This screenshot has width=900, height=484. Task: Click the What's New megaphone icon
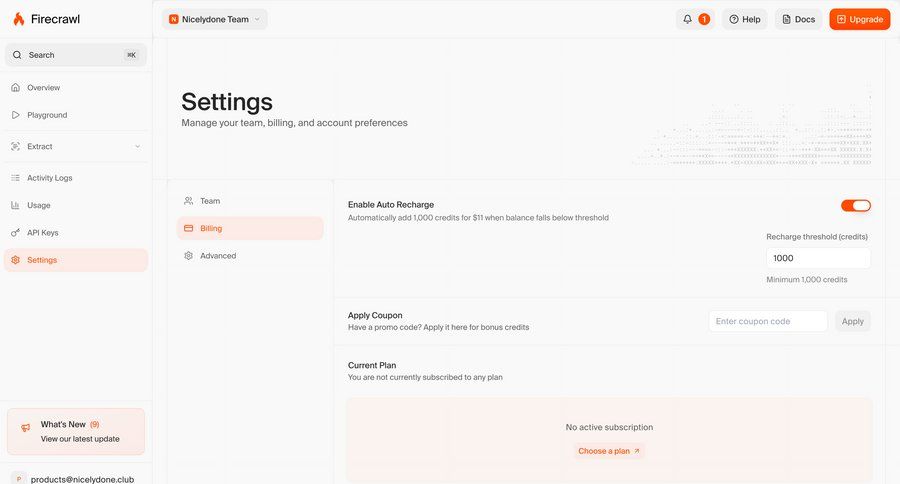26,428
